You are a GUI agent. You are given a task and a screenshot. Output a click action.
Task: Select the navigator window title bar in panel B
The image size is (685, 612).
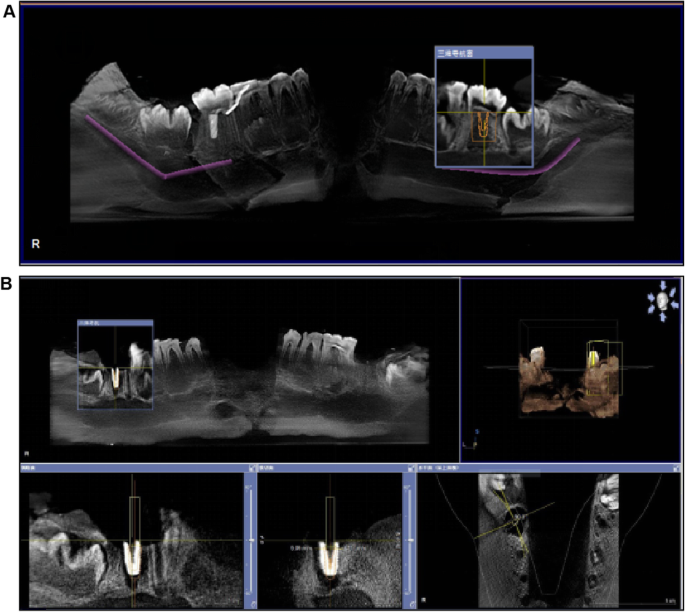click(x=115, y=323)
